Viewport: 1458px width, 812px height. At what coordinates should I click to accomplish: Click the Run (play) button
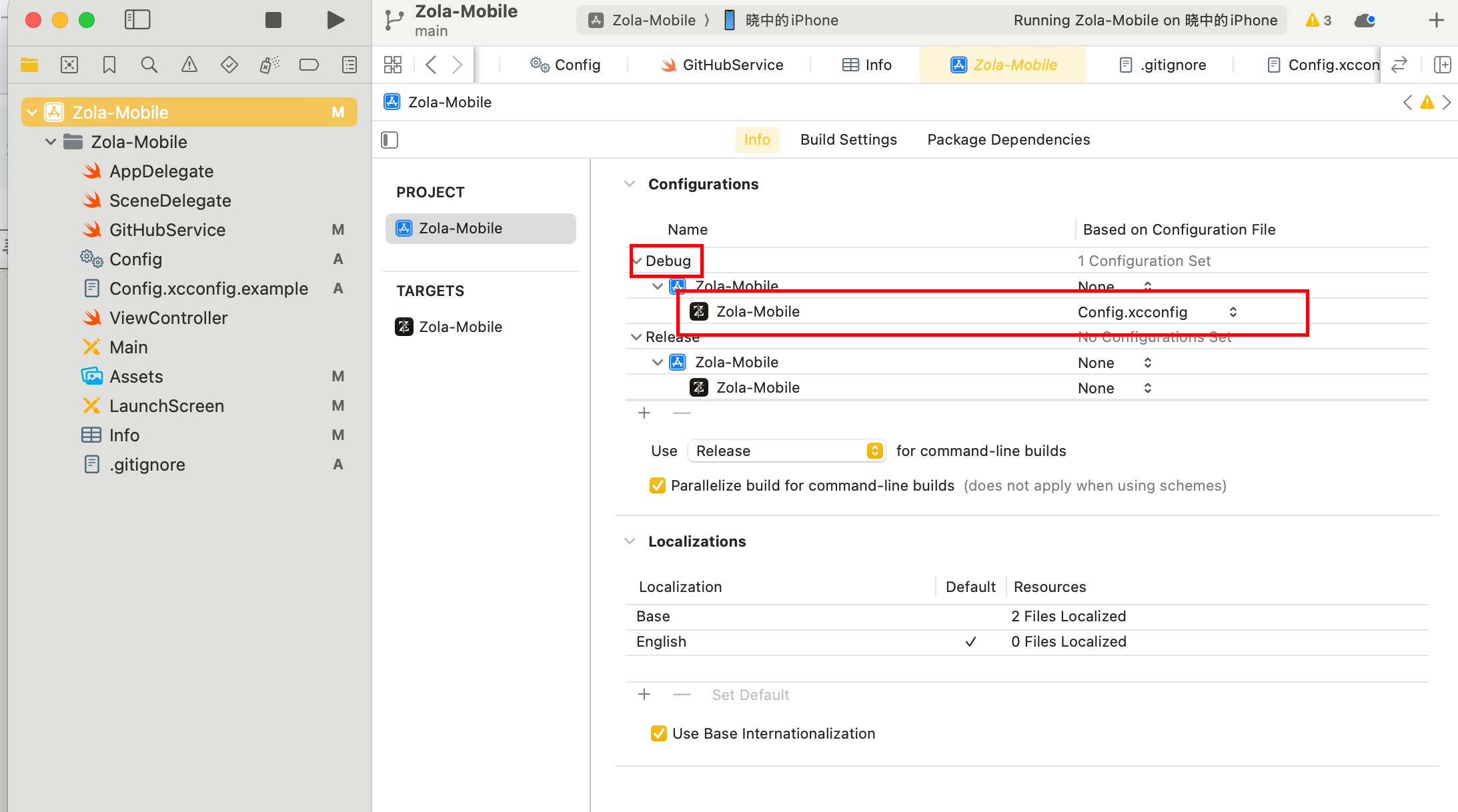[x=335, y=20]
